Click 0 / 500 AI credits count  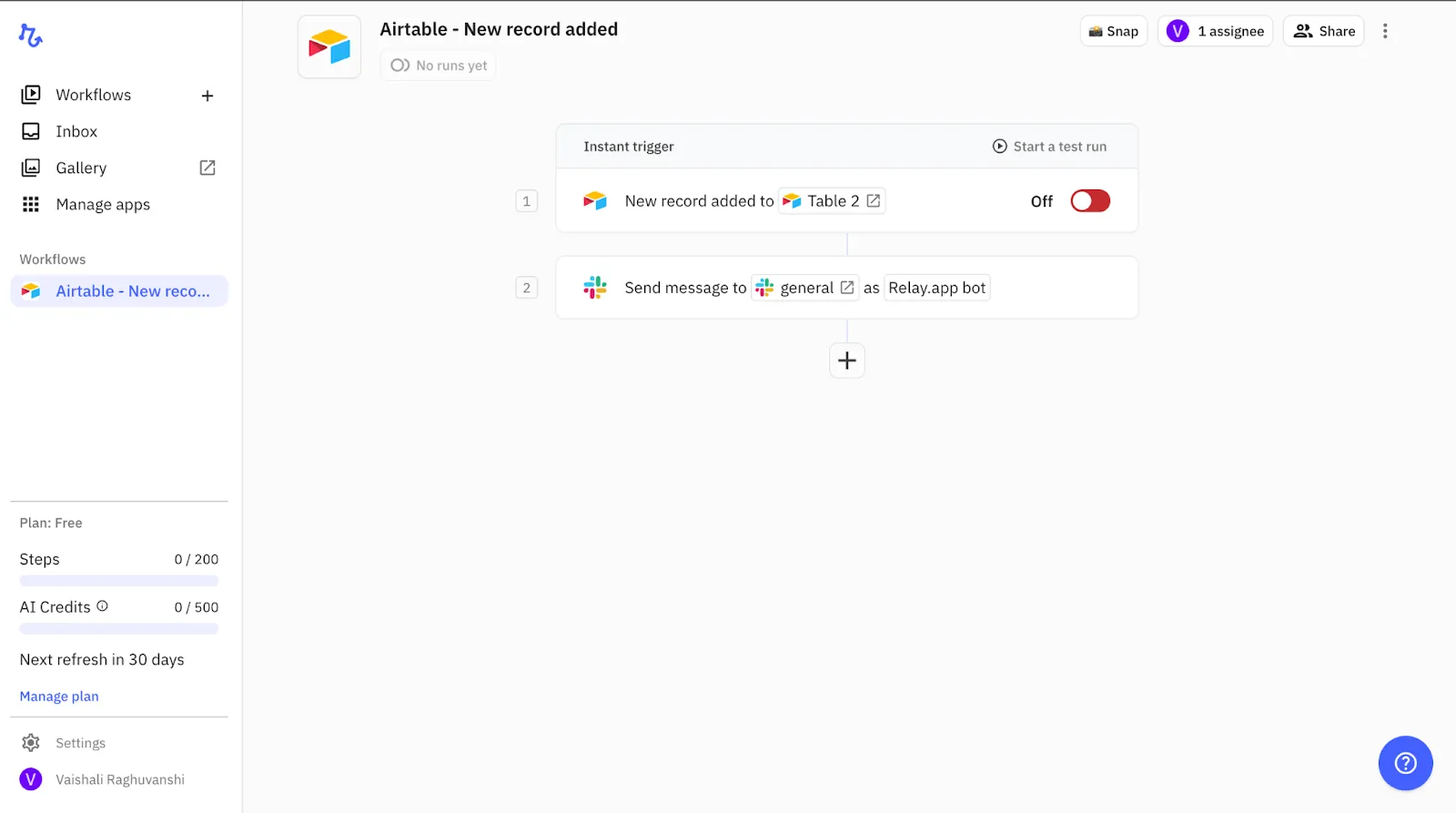197,607
